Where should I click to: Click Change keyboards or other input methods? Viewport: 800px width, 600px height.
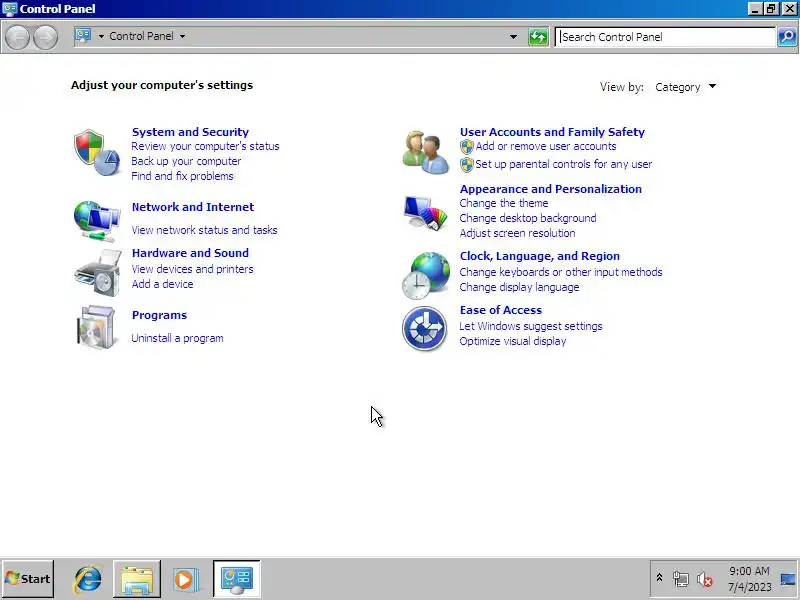[x=561, y=272]
